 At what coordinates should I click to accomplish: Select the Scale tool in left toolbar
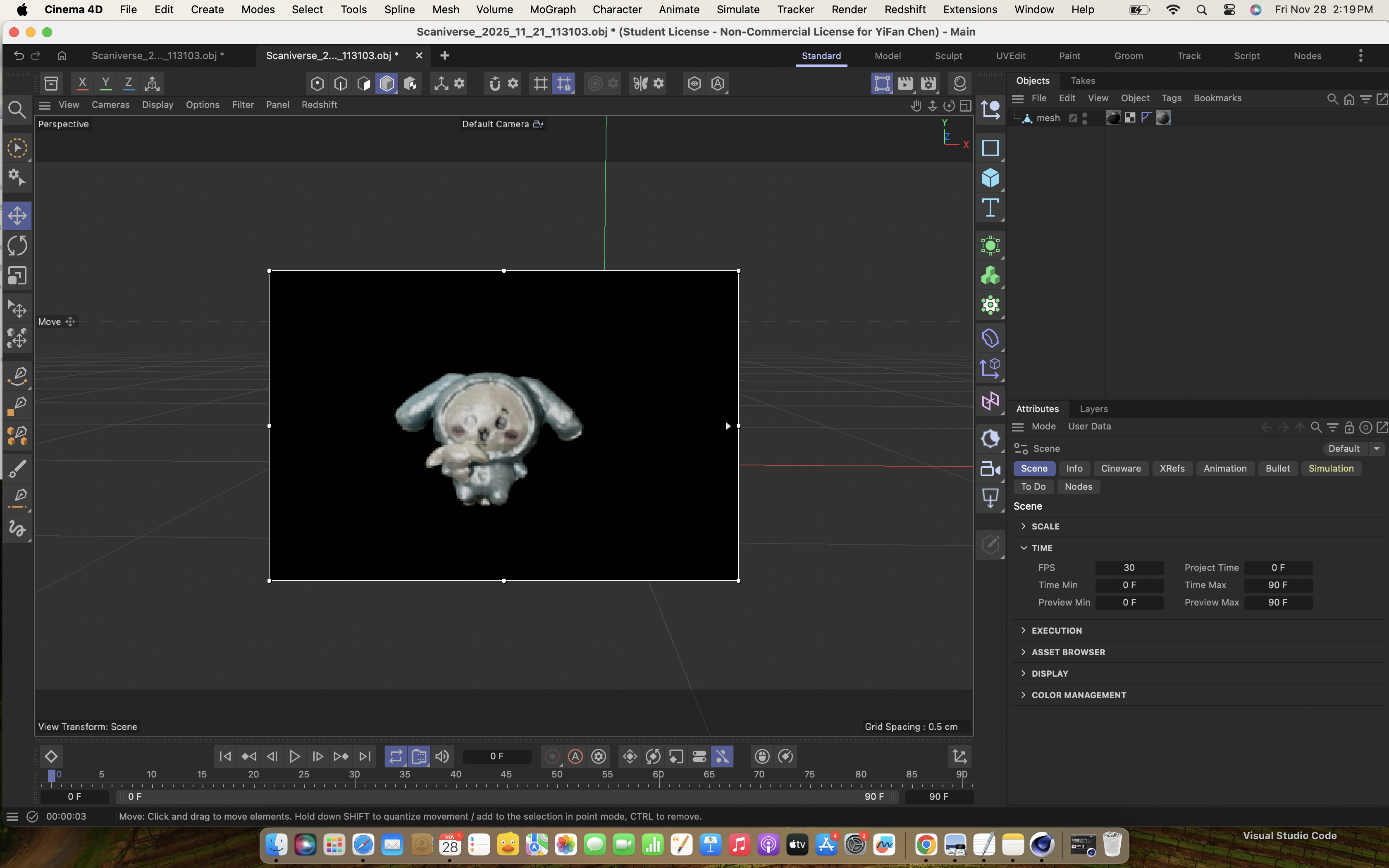[x=17, y=276]
